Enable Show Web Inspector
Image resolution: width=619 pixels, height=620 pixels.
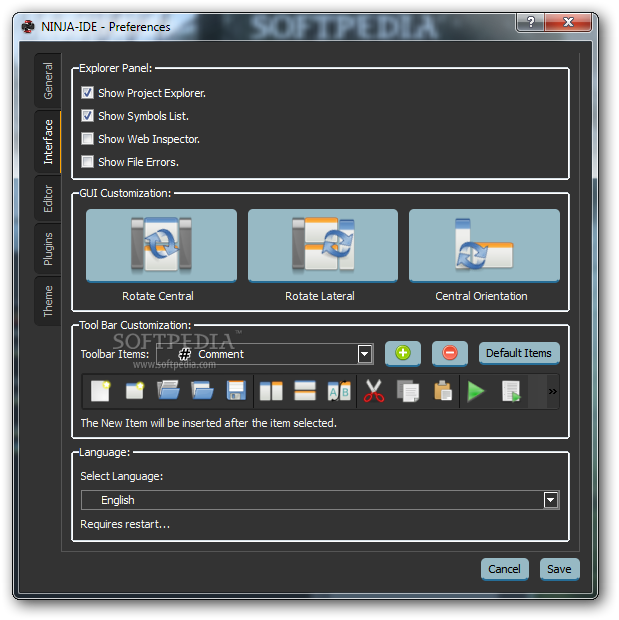pyautogui.click(x=87, y=139)
